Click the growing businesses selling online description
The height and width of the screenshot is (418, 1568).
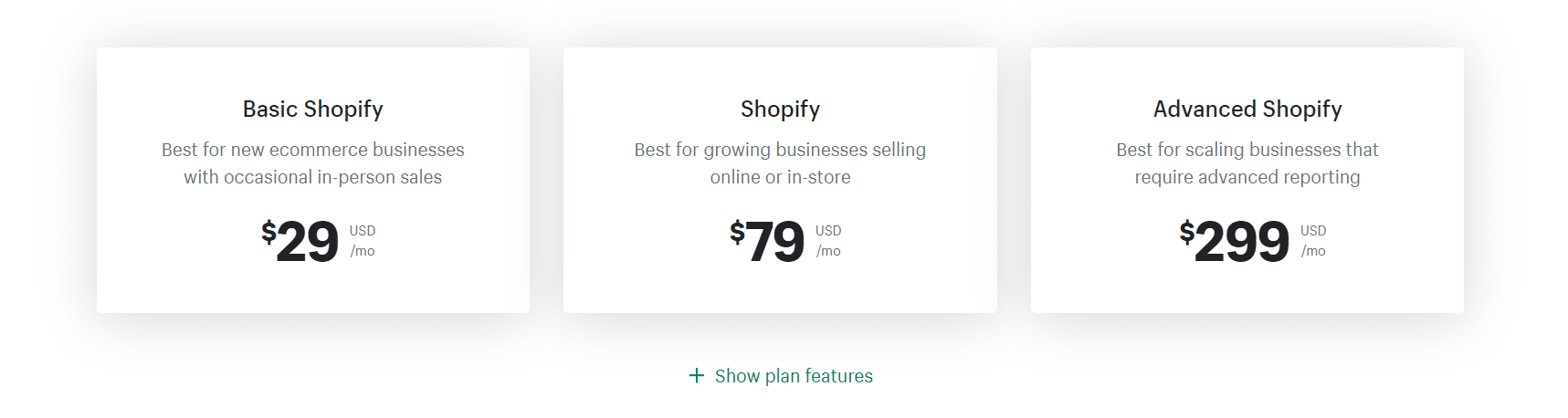pos(780,163)
